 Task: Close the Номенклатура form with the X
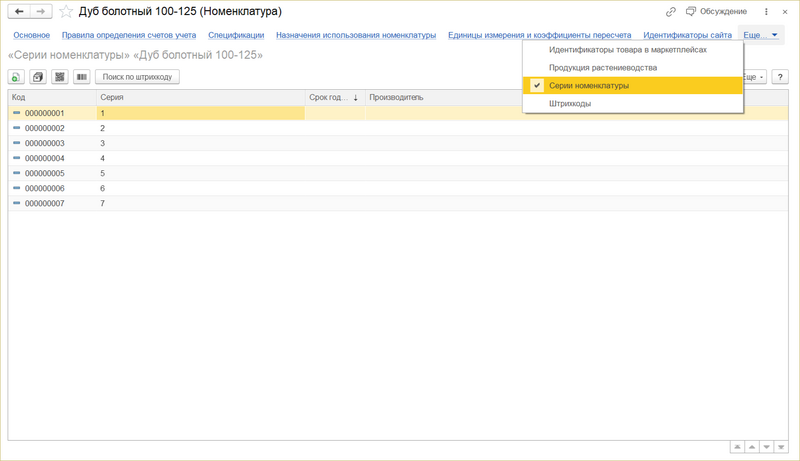[785, 11]
